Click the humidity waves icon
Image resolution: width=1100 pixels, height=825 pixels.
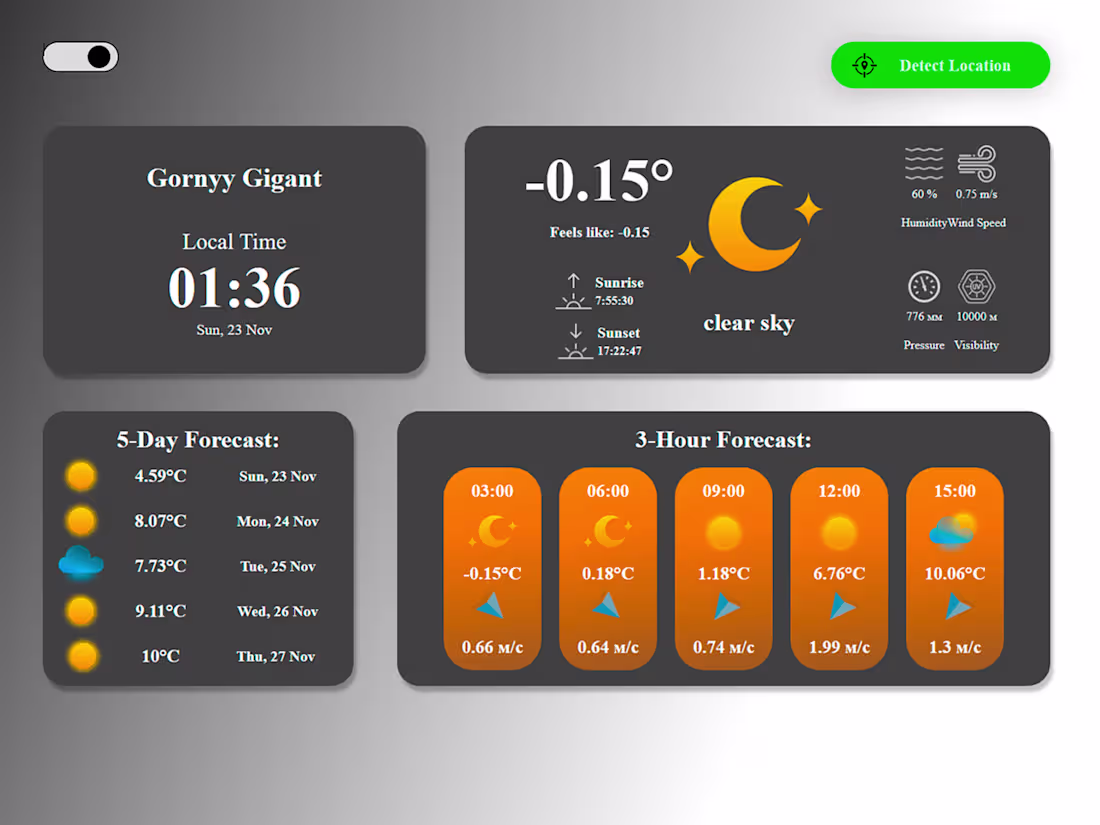coord(924,165)
